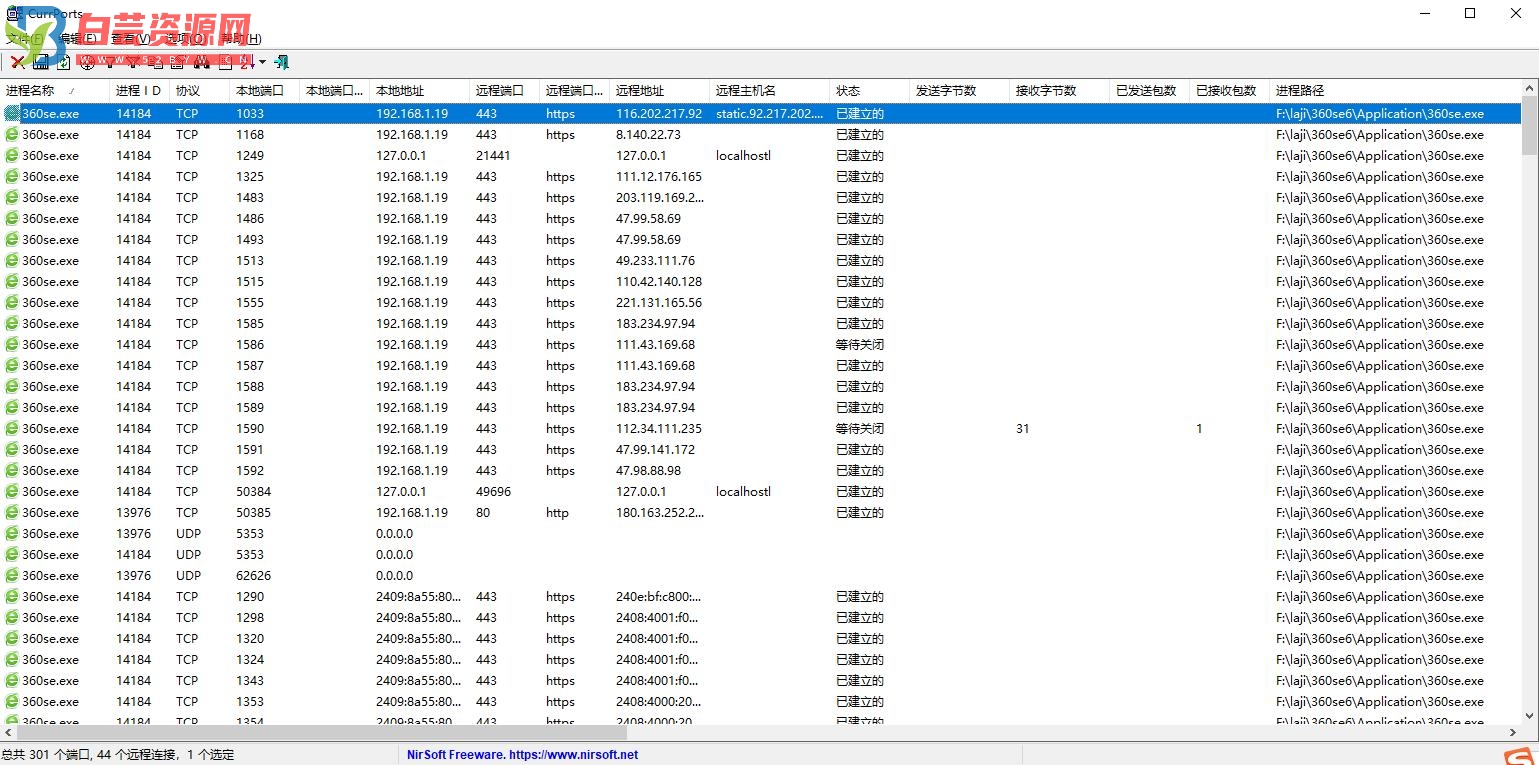This screenshot has width=1539, height=765.
Task: Select the remote address 8.140.22.73 cell
Action: (648, 134)
